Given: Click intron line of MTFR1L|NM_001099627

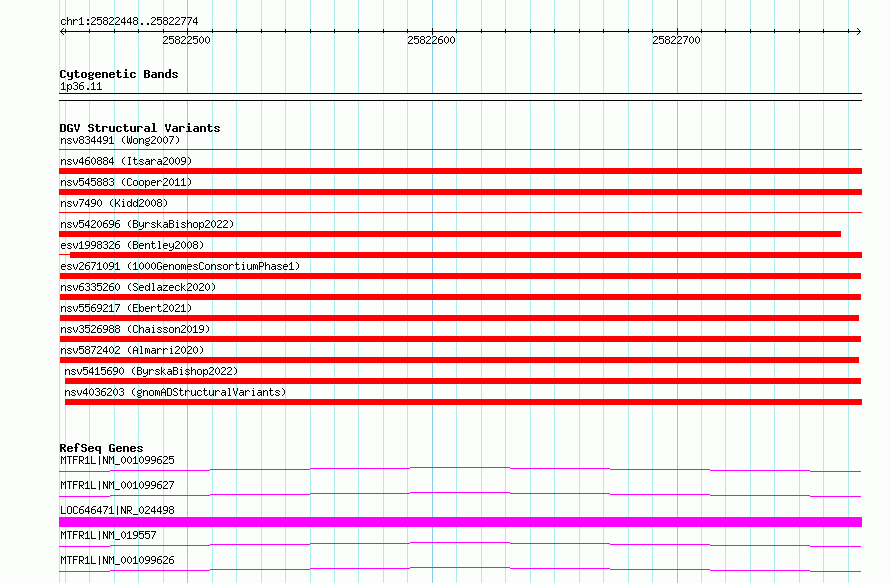Looking at the screenshot, I should 460,494.
